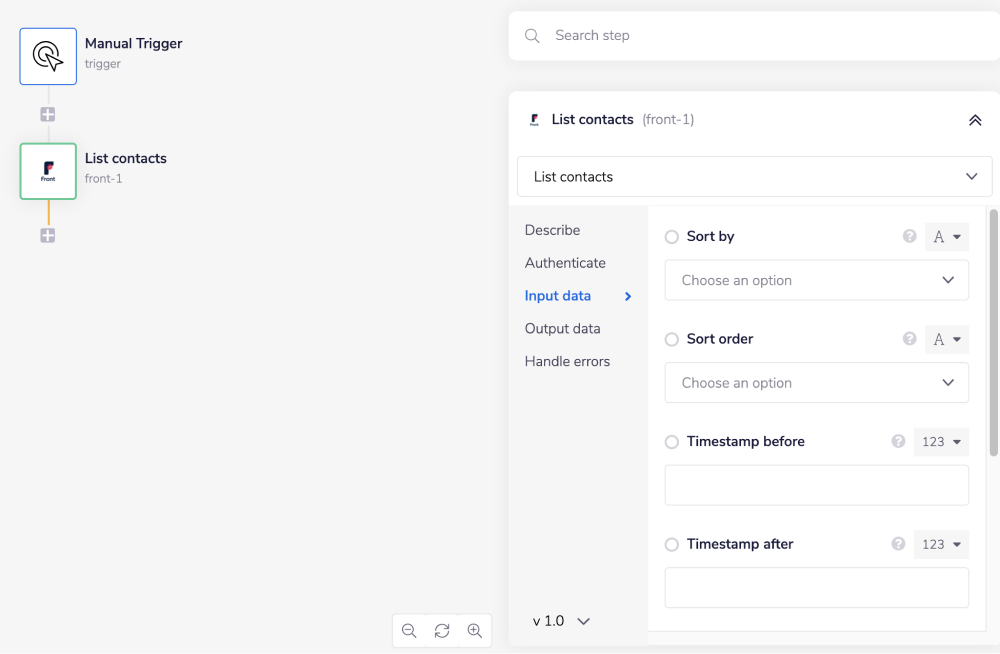Open the Sort by options dropdown

pyautogui.click(x=816, y=280)
